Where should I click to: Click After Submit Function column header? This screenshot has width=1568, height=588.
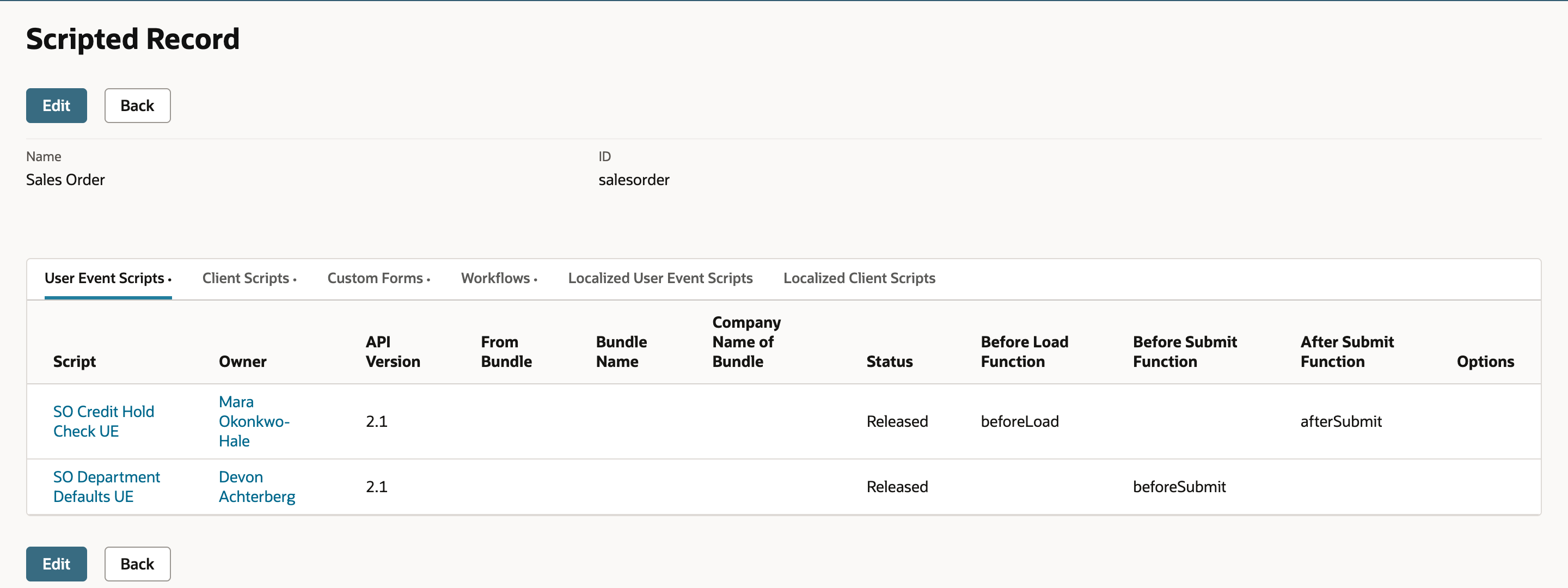(1347, 352)
